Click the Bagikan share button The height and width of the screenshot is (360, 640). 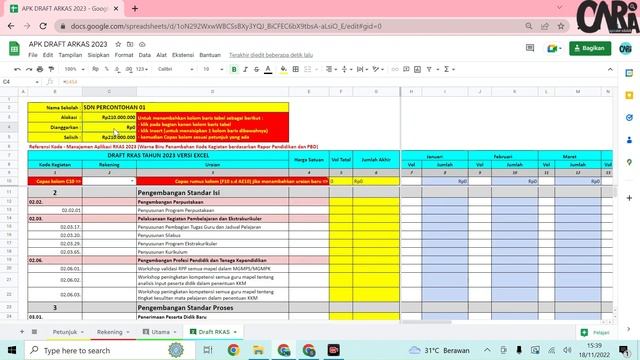(590, 48)
